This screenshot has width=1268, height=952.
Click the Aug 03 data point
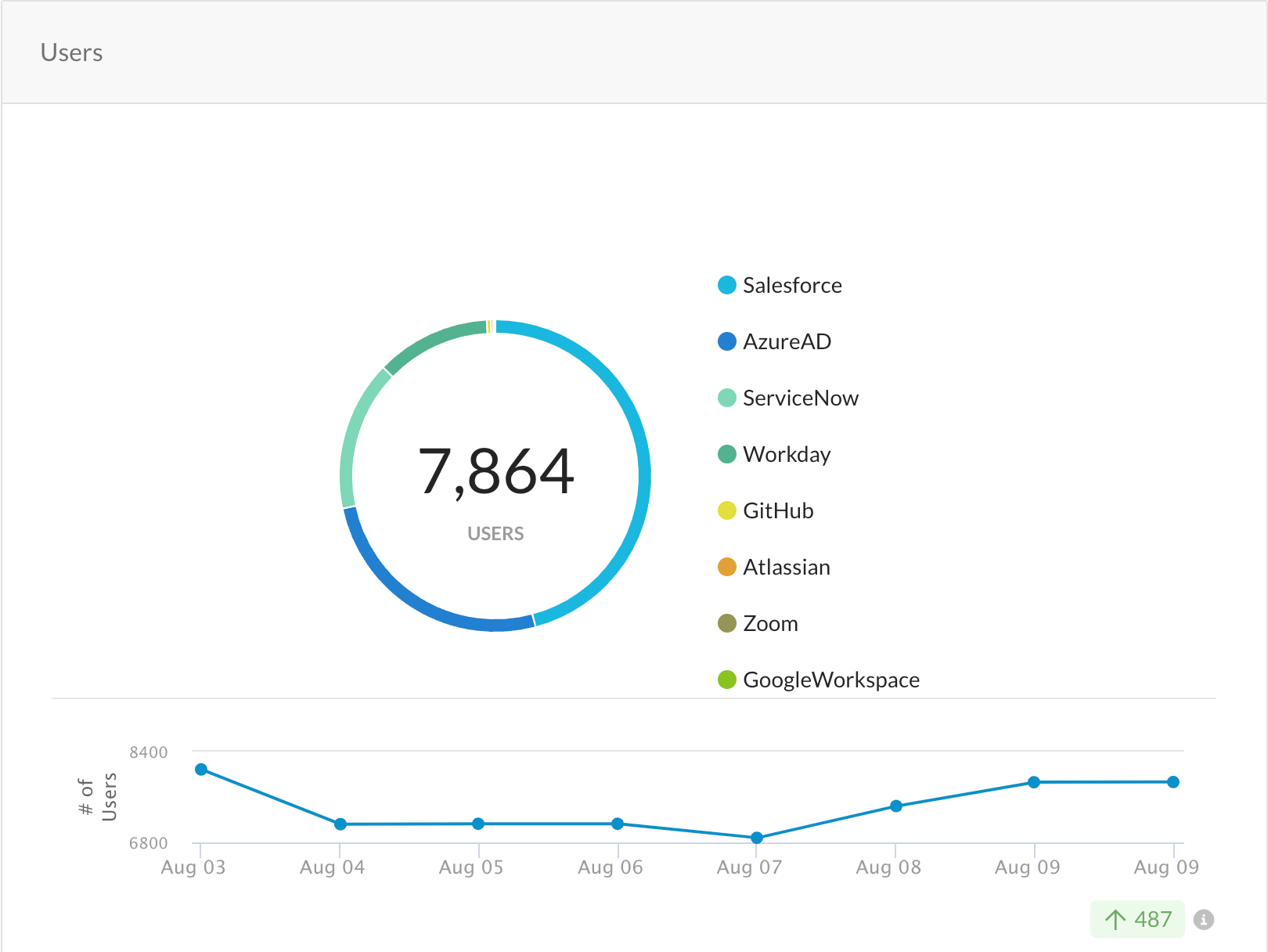pos(201,770)
